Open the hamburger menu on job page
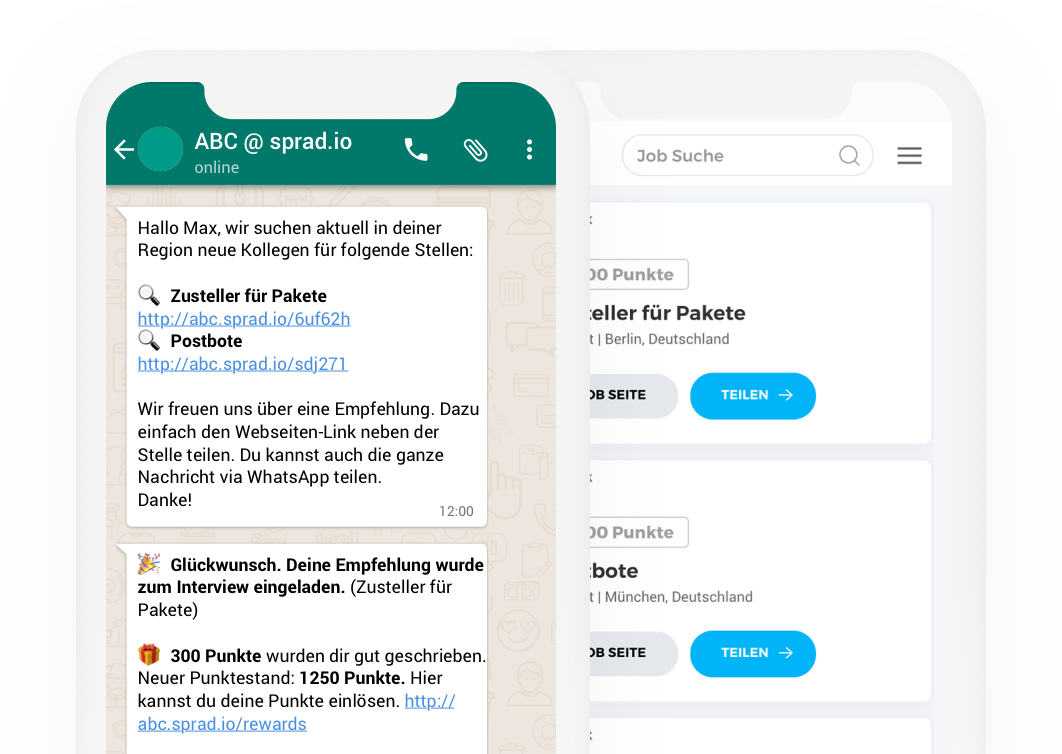Image resolution: width=1062 pixels, height=754 pixels. 910,156
